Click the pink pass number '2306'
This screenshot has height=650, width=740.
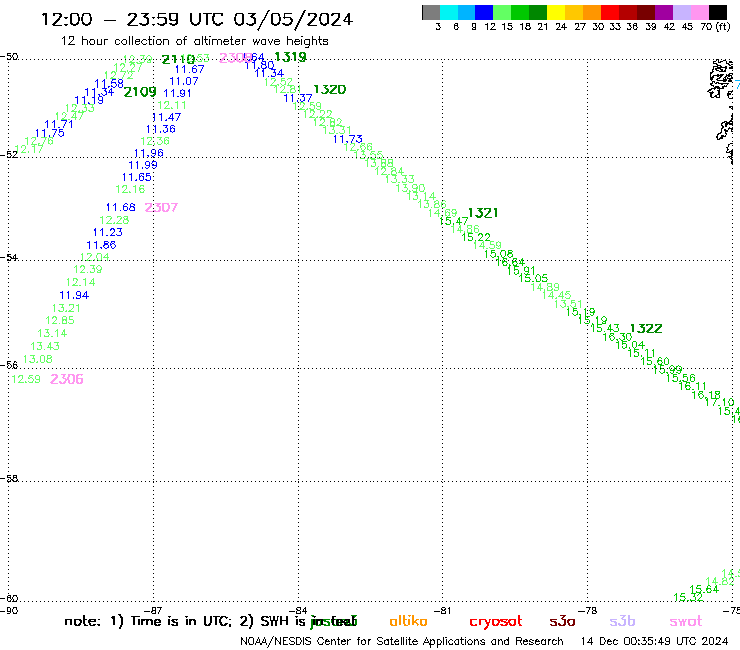(x=67, y=379)
